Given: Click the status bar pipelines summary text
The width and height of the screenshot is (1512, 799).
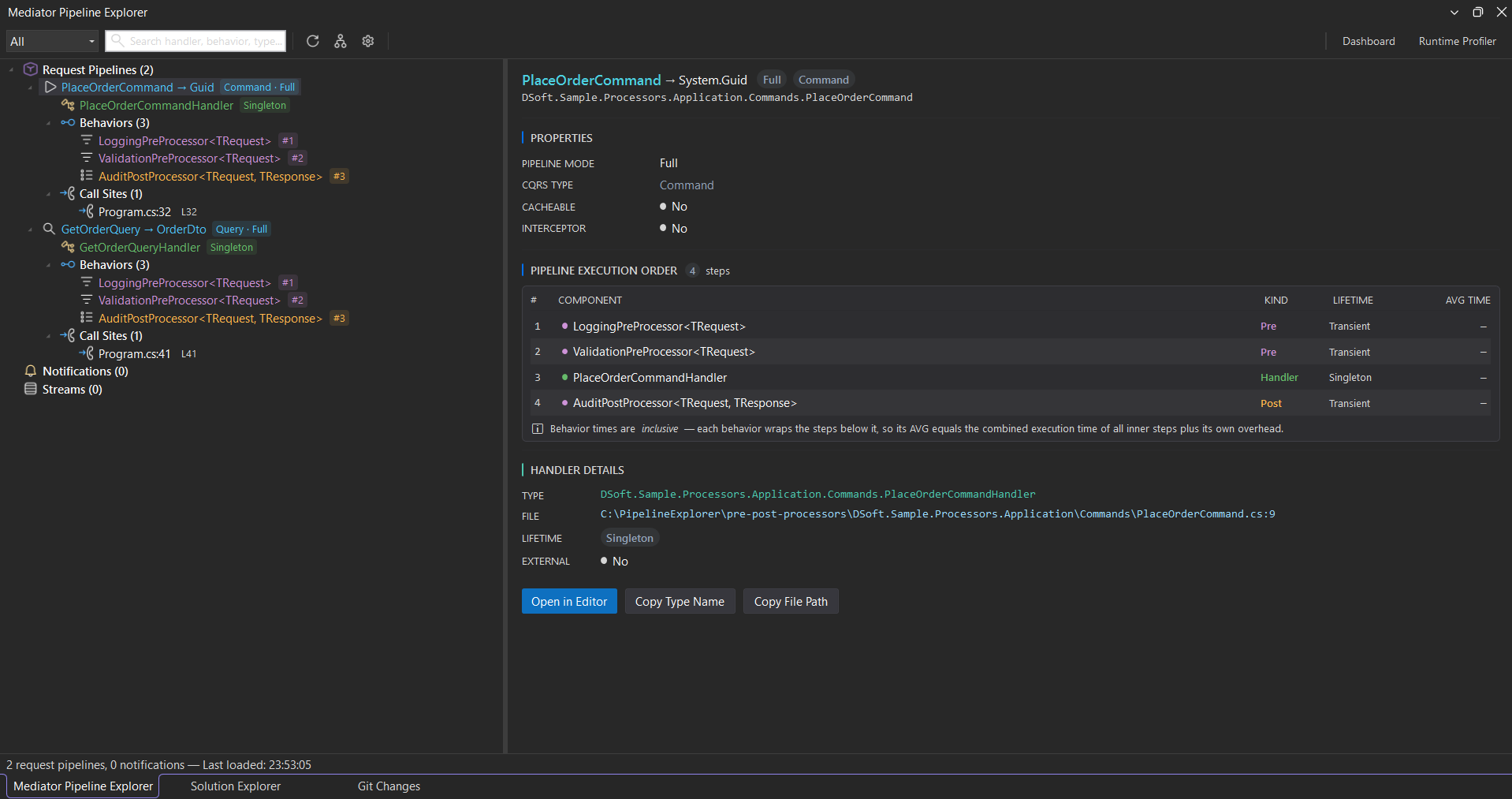Looking at the screenshot, I should [158, 764].
